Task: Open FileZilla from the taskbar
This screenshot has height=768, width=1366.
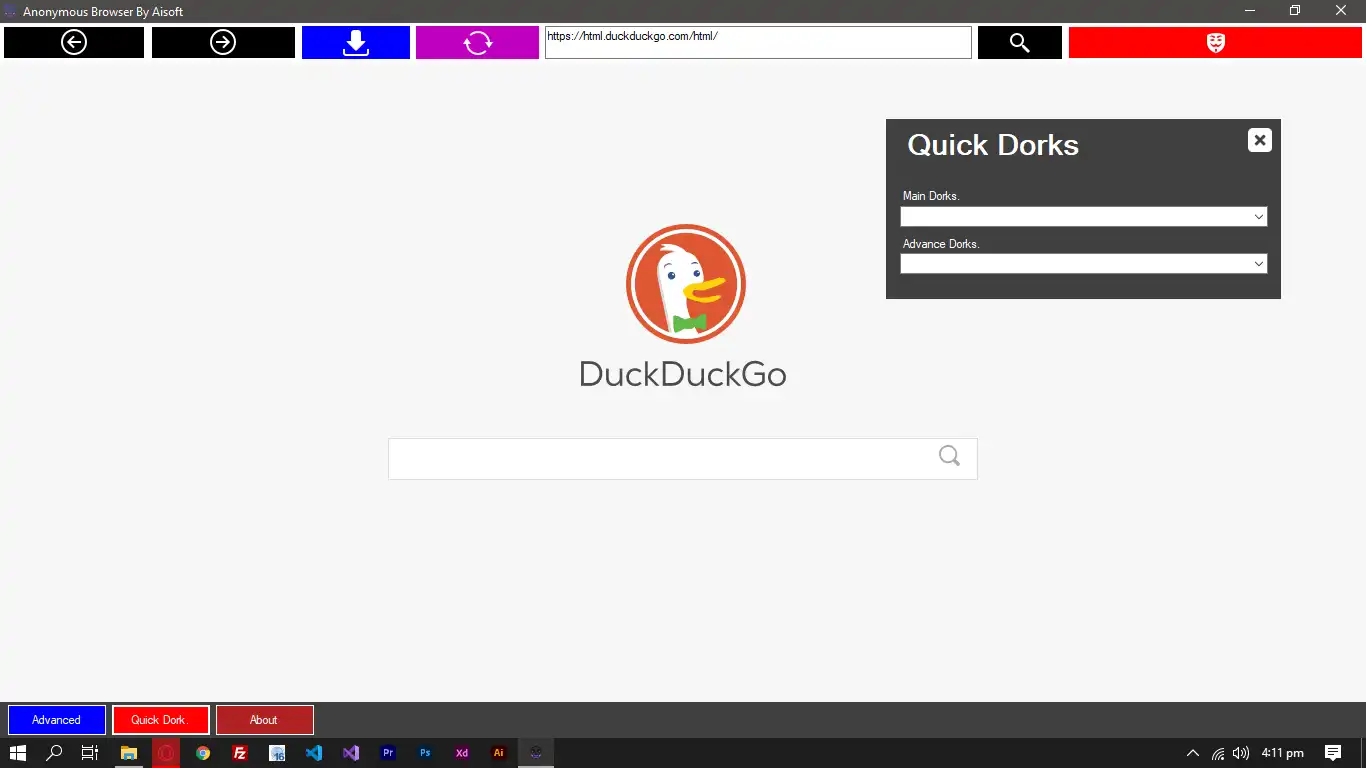Action: (x=240, y=753)
